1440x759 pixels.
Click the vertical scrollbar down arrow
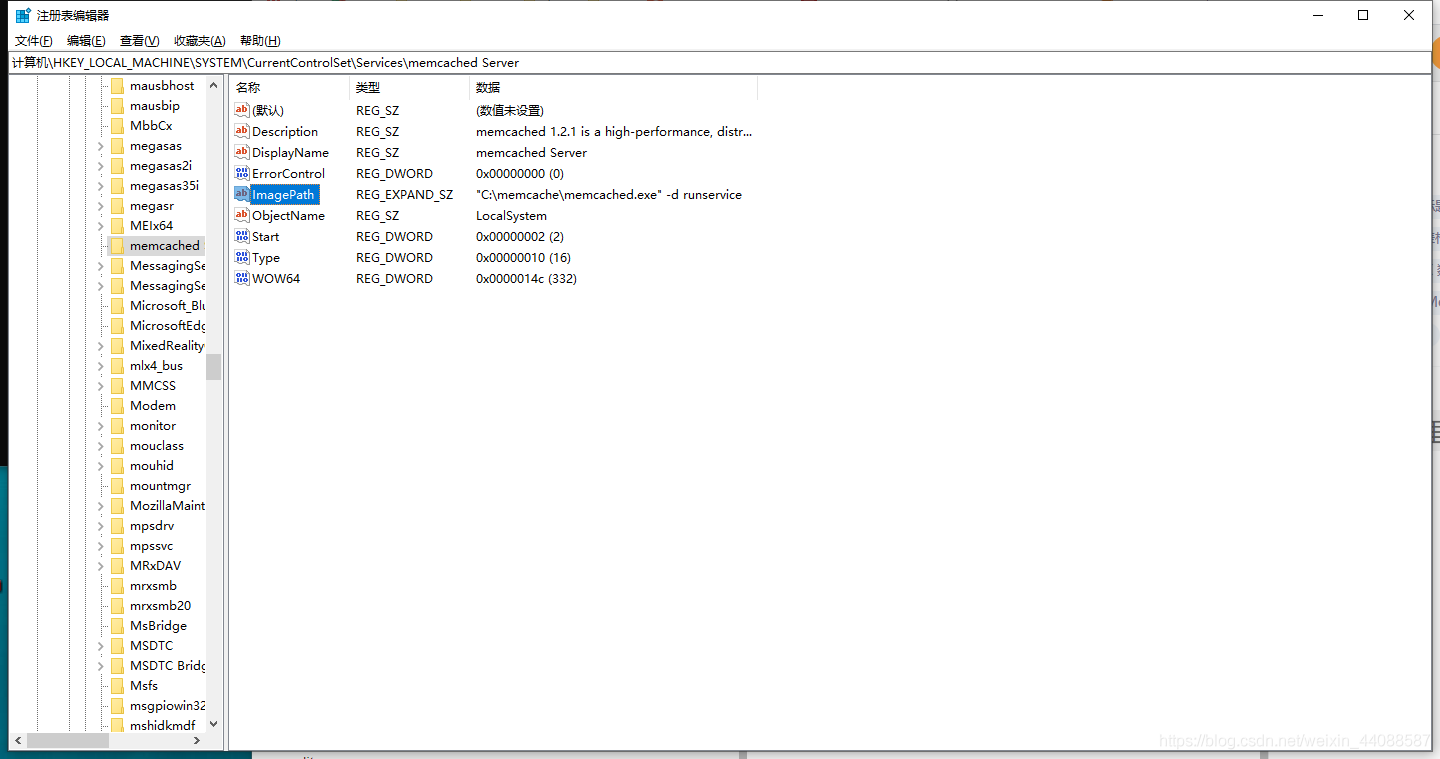point(213,722)
